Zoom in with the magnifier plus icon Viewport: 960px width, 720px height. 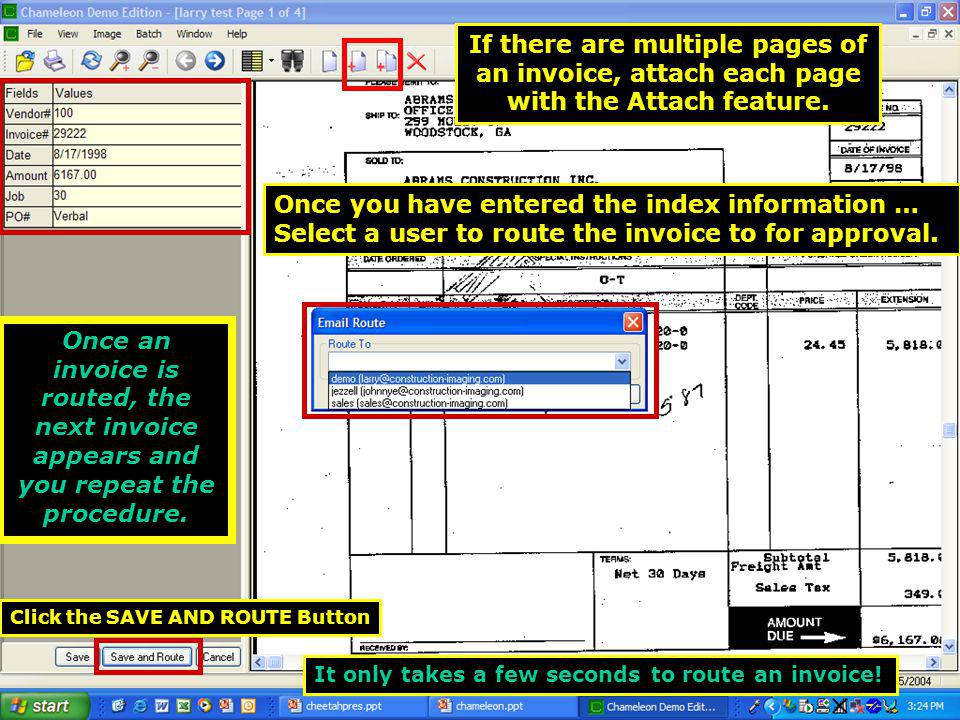tap(119, 61)
